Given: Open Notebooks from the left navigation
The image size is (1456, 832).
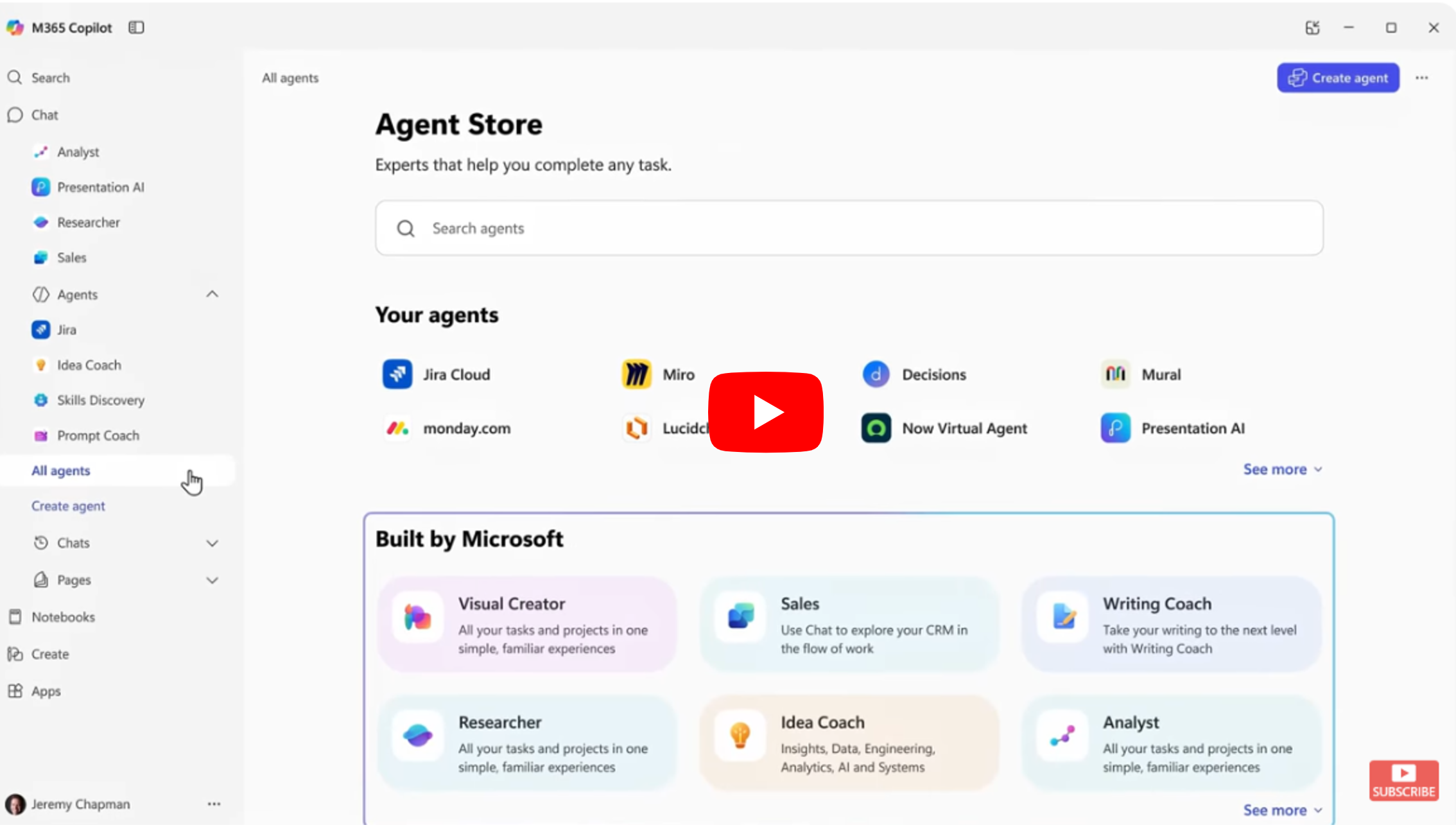Looking at the screenshot, I should (63, 617).
